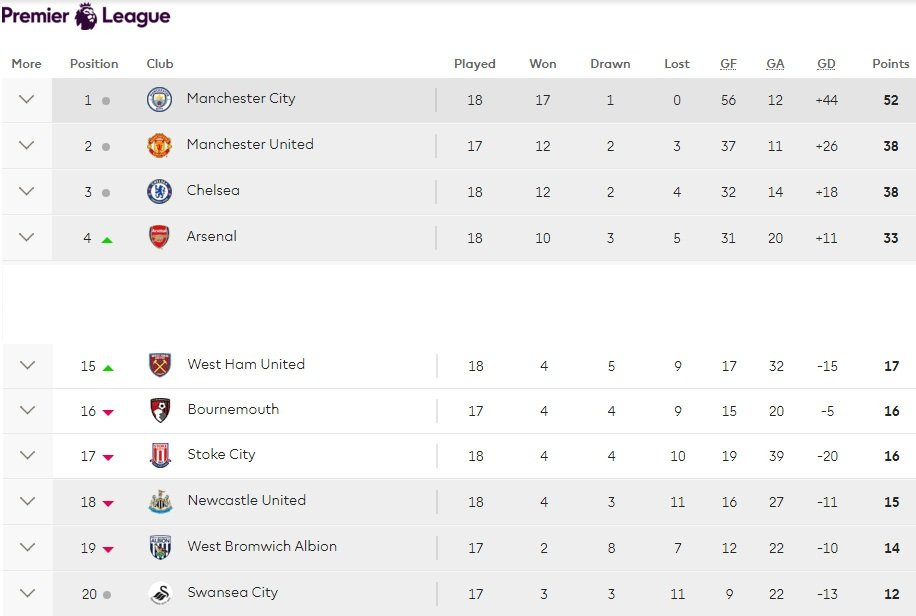916x616 pixels.
Task: Click the Stoke City club crest
Action: (x=160, y=456)
